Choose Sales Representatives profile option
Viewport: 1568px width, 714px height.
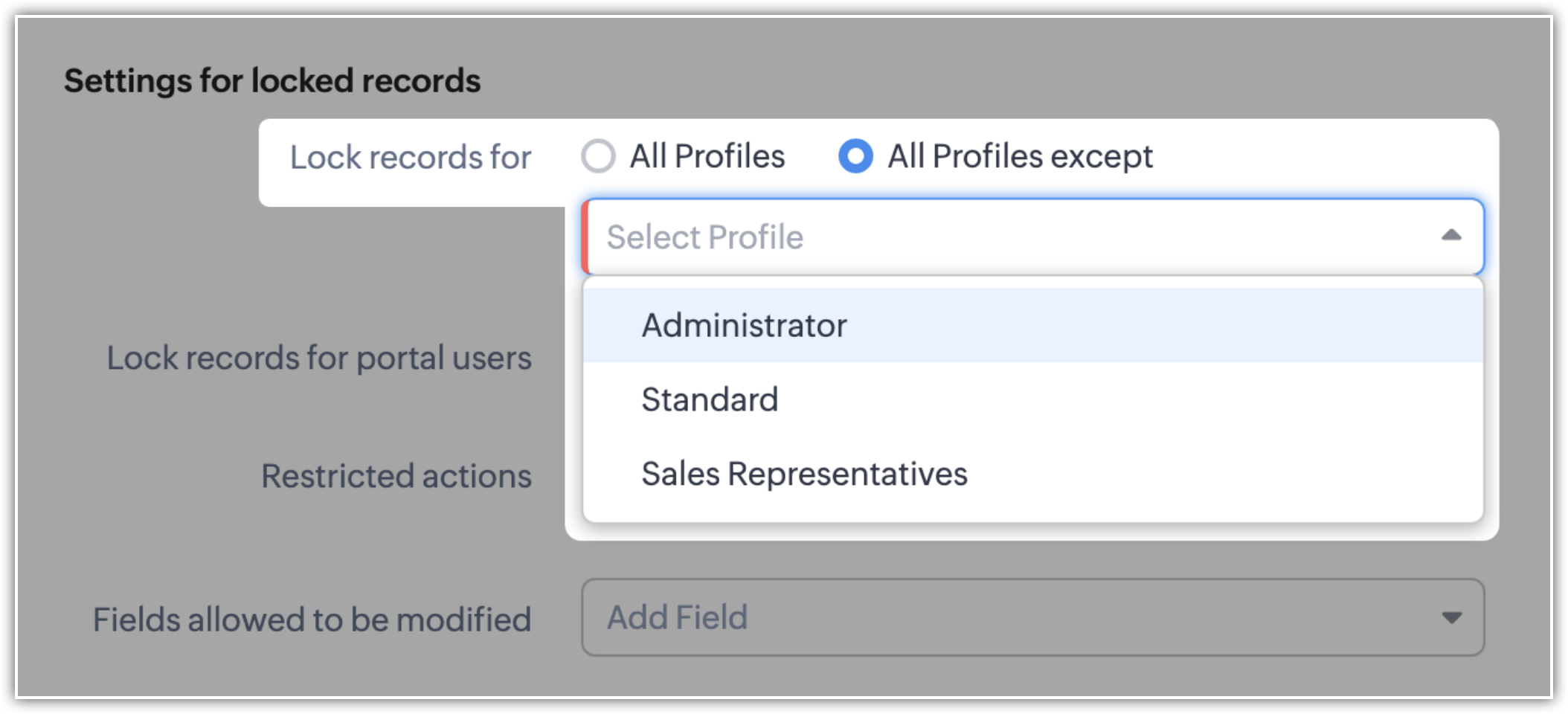coord(804,475)
